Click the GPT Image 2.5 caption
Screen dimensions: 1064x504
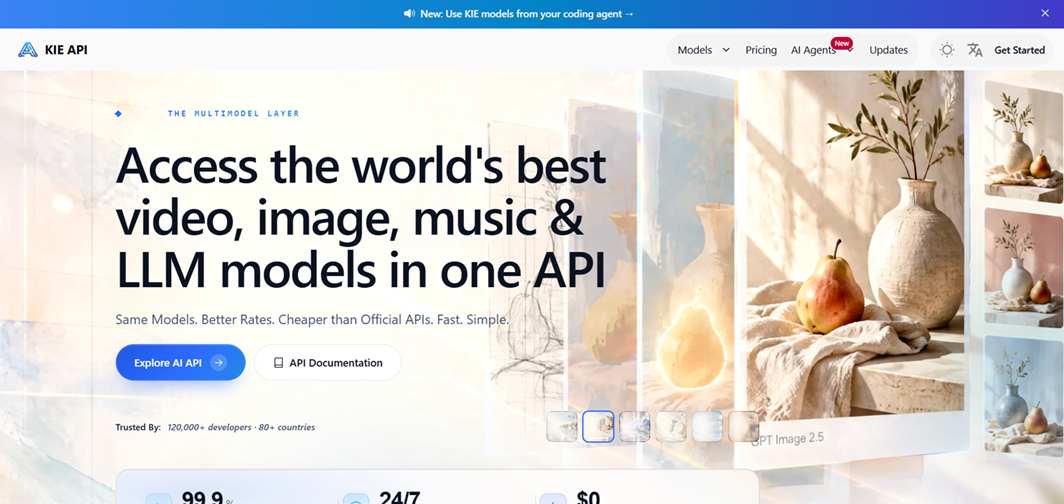pos(788,438)
